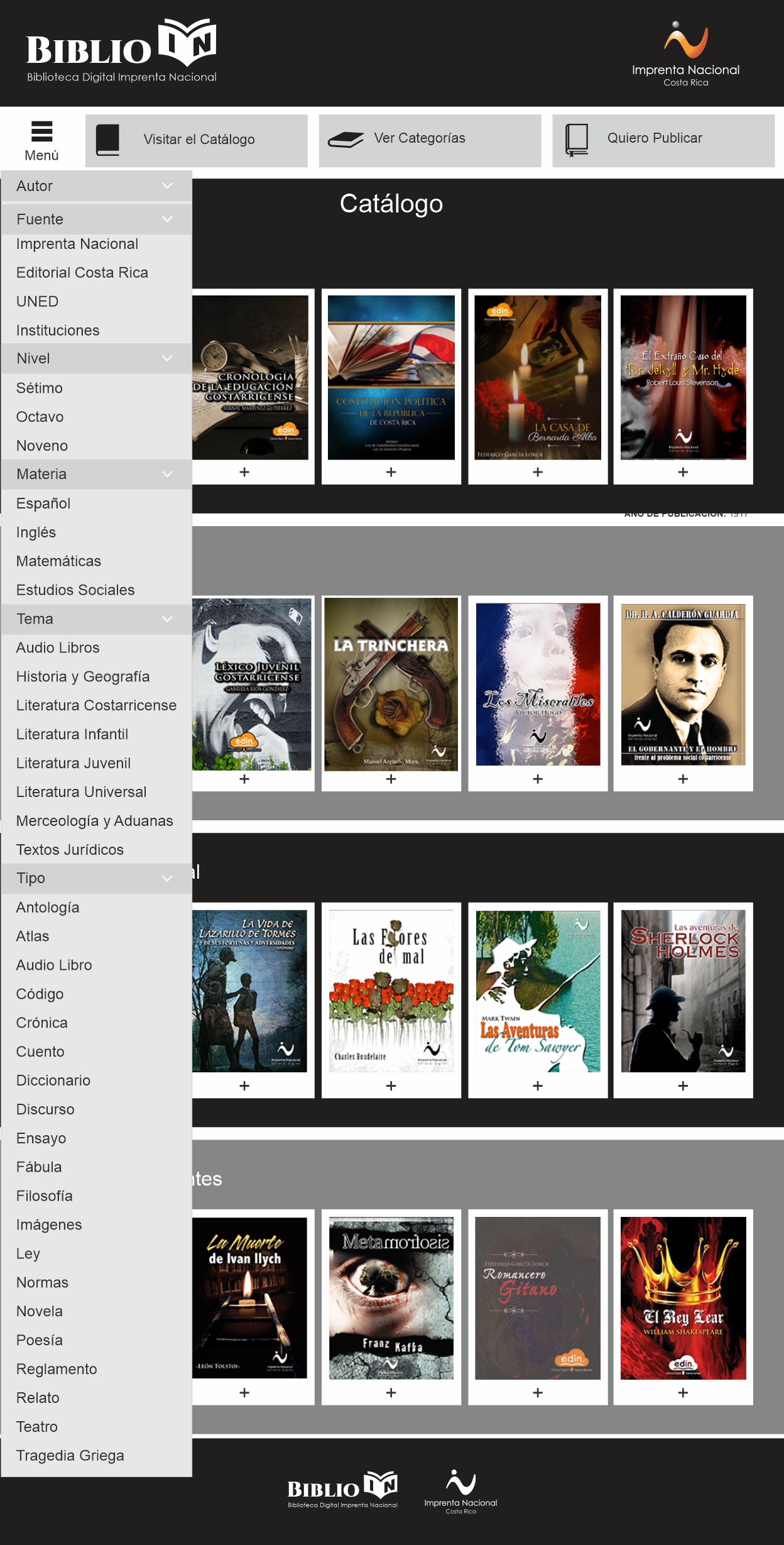Click Imprenta Nacional logo in header
The height and width of the screenshot is (1545, 784).
[x=685, y=54]
